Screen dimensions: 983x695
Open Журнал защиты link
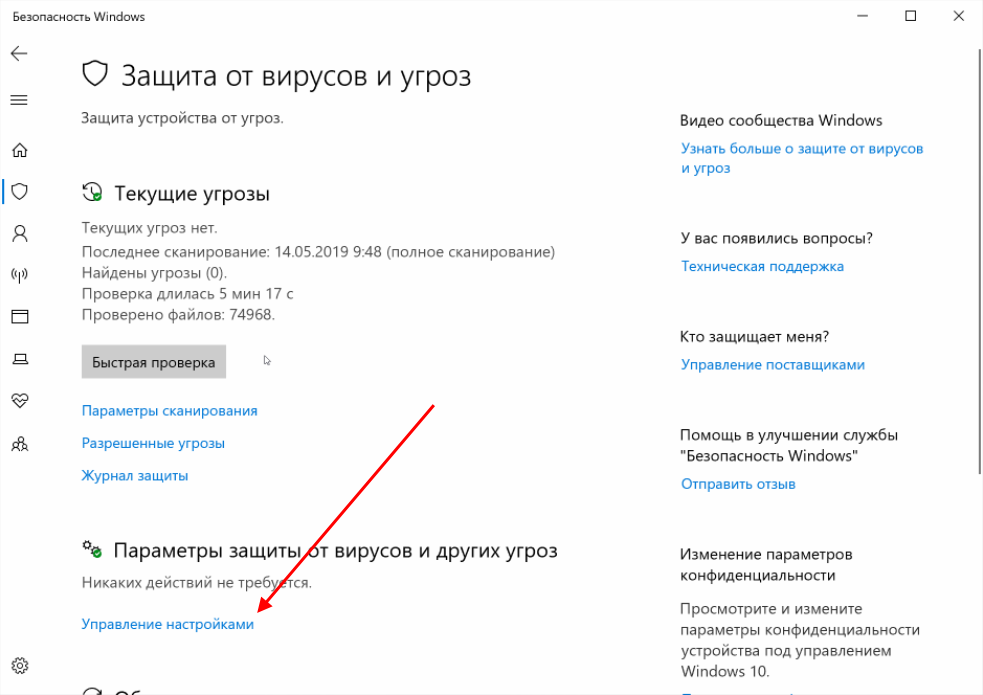click(135, 476)
